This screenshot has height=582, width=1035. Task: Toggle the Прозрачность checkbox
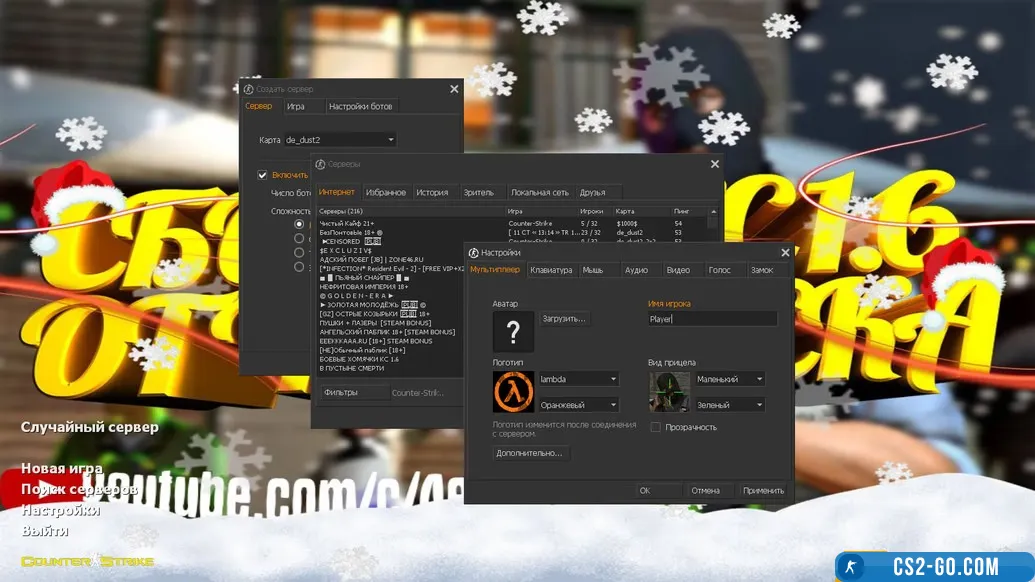(x=656, y=427)
